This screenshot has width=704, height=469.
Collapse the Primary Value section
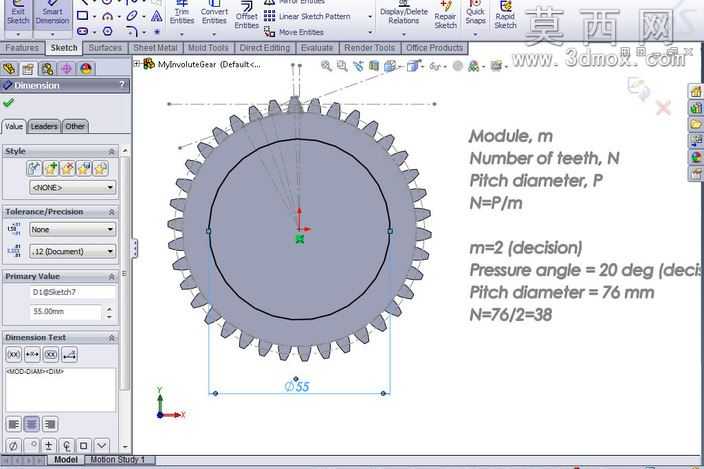pyautogui.click(x=111, y=276)
